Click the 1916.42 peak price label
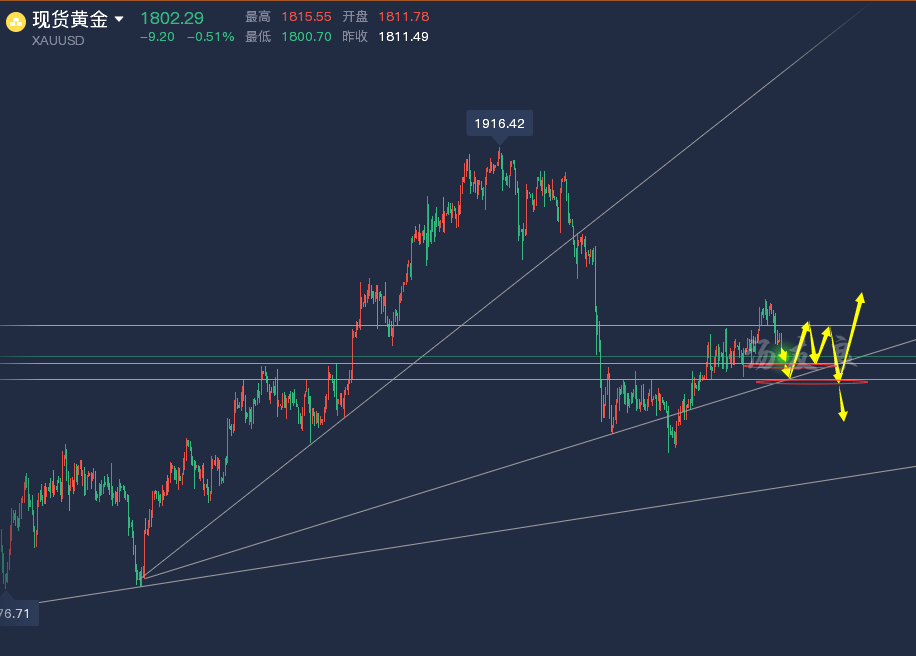 point(500,124)
